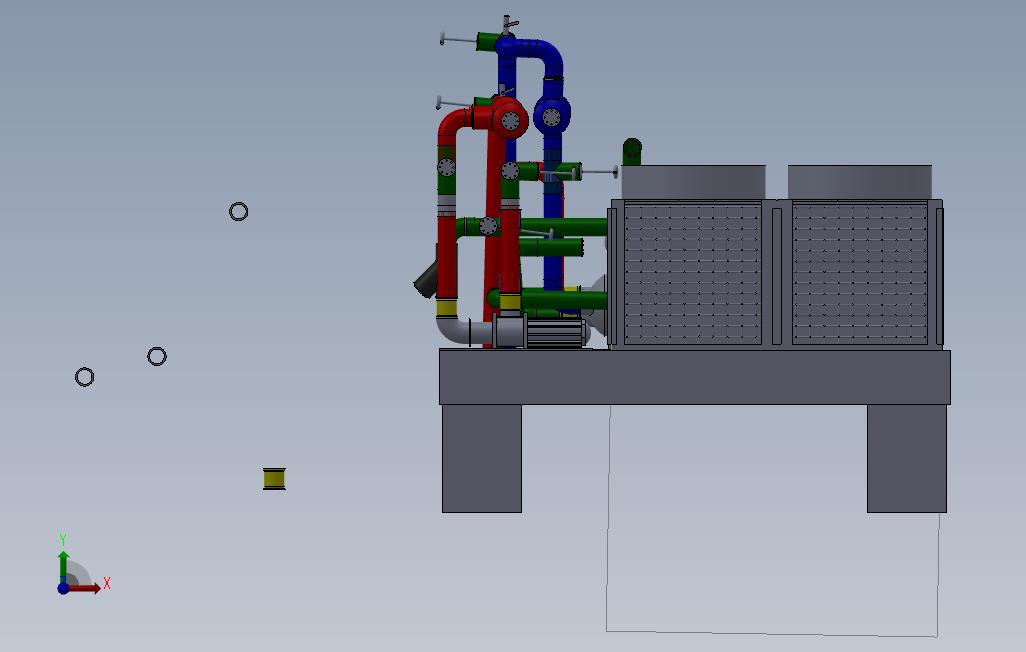Select the red pump casing

509,119
